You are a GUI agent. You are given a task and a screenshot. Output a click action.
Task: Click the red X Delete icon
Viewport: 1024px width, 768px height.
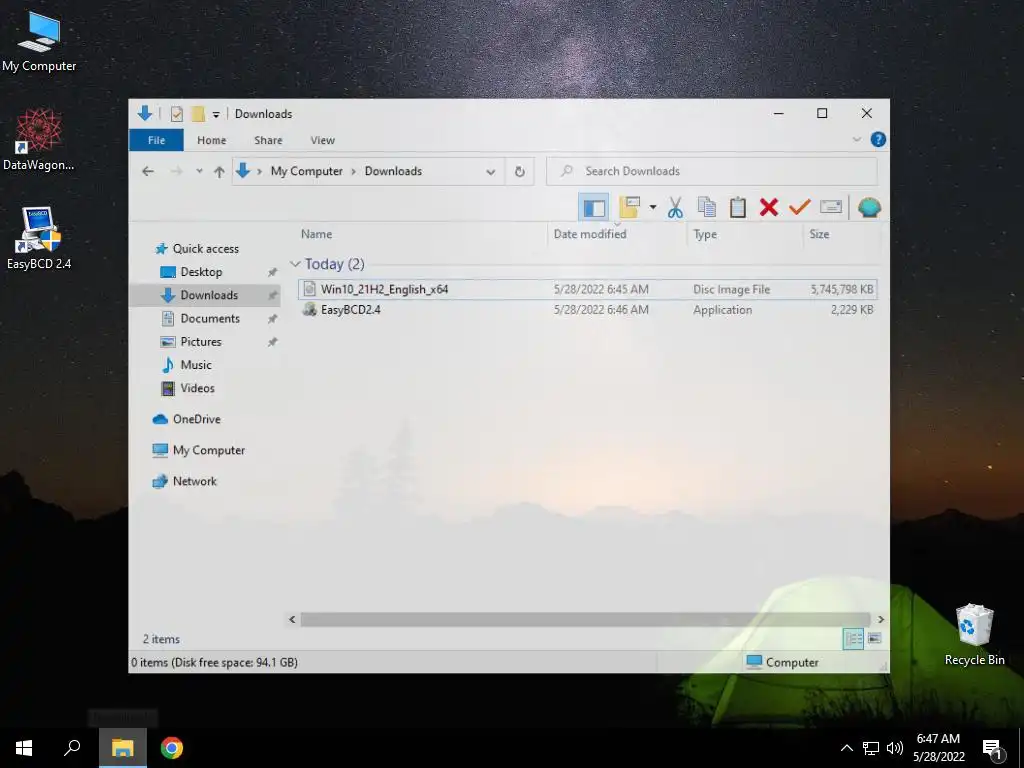click(x=769, y=208)
